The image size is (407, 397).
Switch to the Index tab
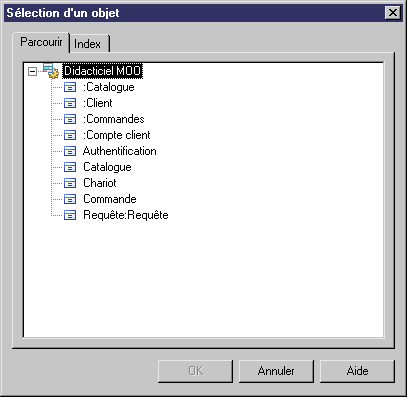tap(89, 44)
